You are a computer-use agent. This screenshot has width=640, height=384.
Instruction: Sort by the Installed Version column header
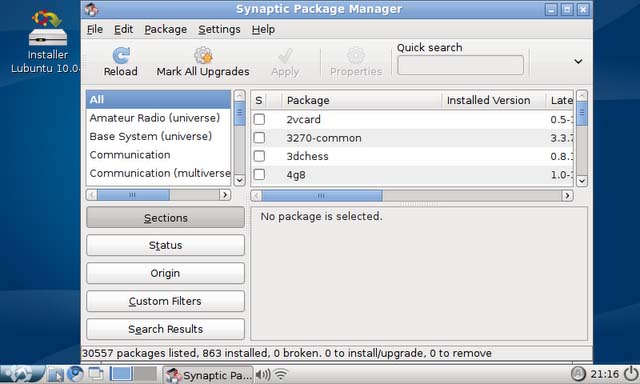pyautogui.click(x=494, y=100)
